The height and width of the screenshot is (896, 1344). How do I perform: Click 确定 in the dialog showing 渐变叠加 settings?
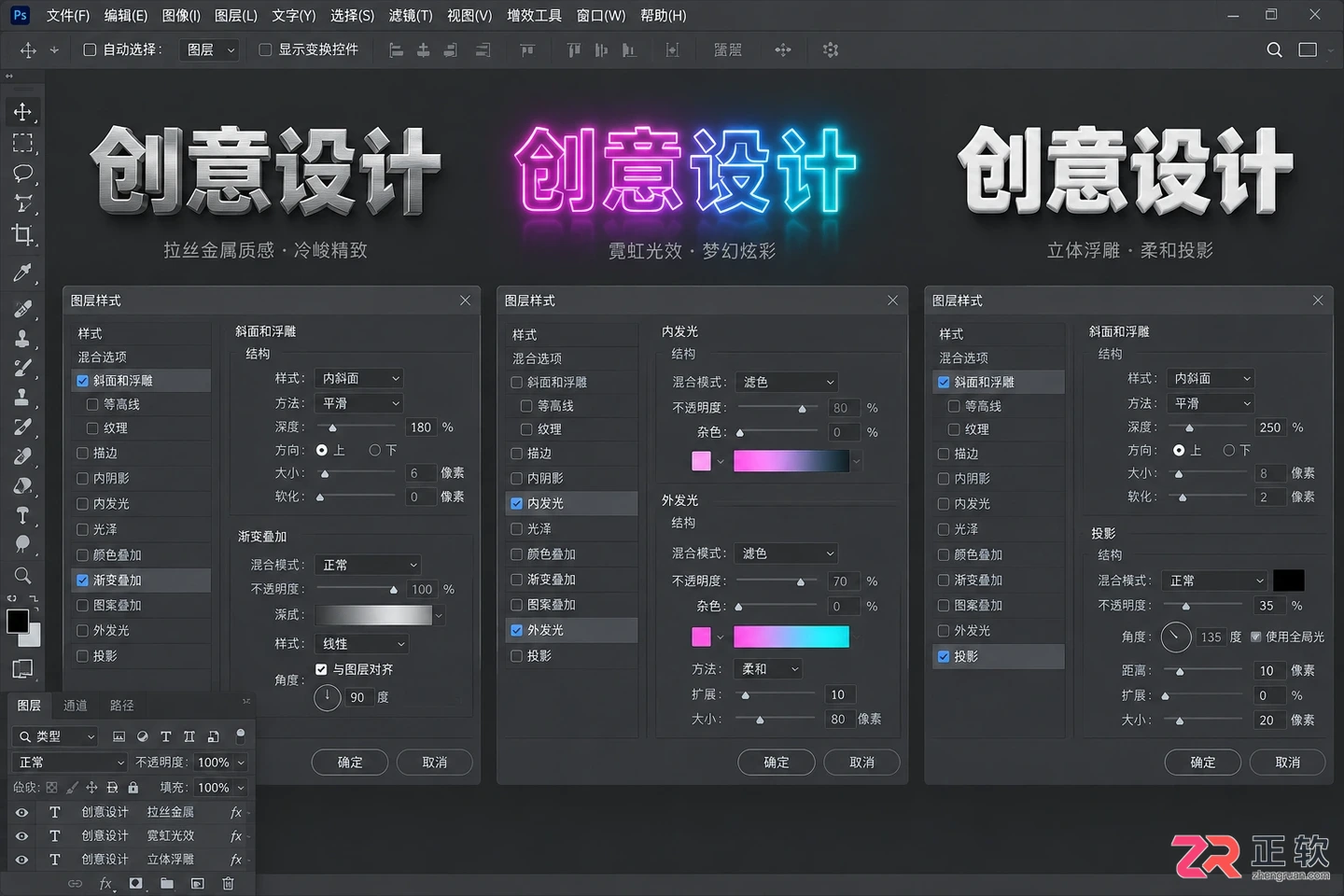point(350,763)
